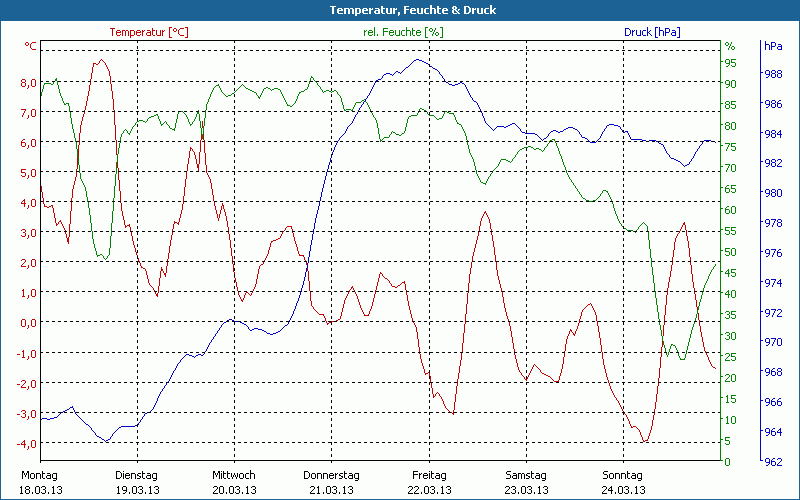Click the '6,0' temperature axis value
The image size is (800, 500).
pyautogui.click(x=28, y=143)
